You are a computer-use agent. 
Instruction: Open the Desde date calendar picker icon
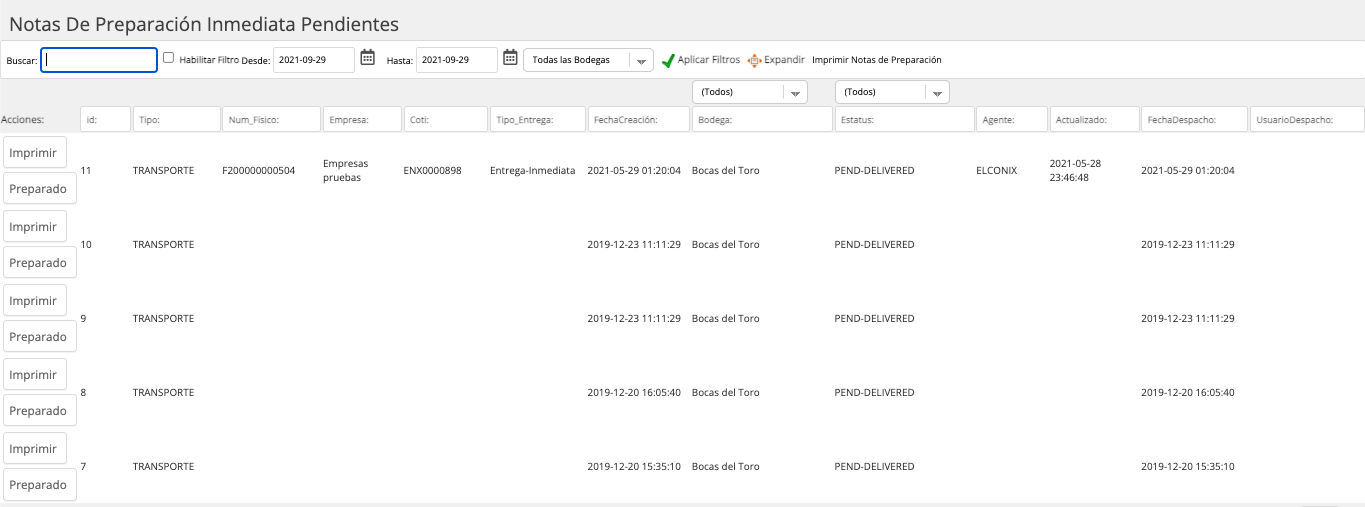(367, 58)
